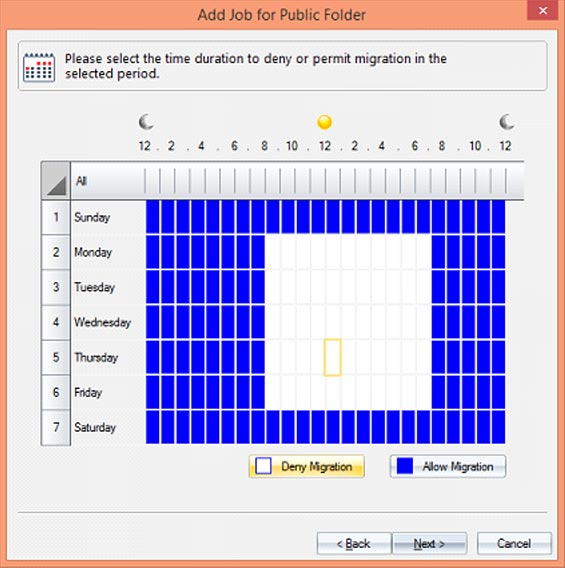565x568 pixels.
Task: Click the yellow sun noon icon
Action: click(x=324, y=122)
